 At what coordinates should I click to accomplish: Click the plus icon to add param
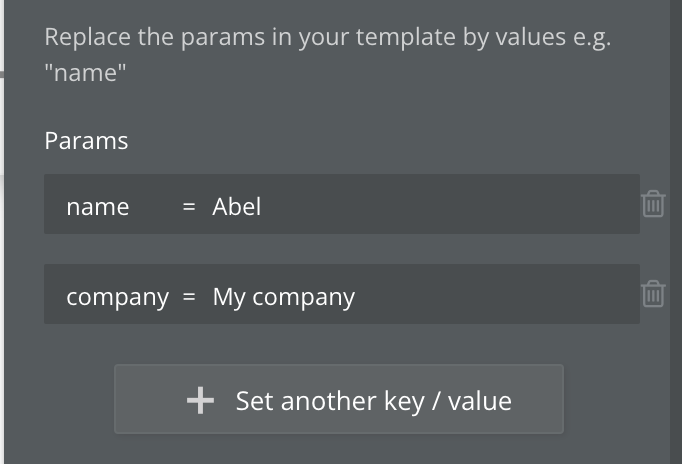pos(200,401)
